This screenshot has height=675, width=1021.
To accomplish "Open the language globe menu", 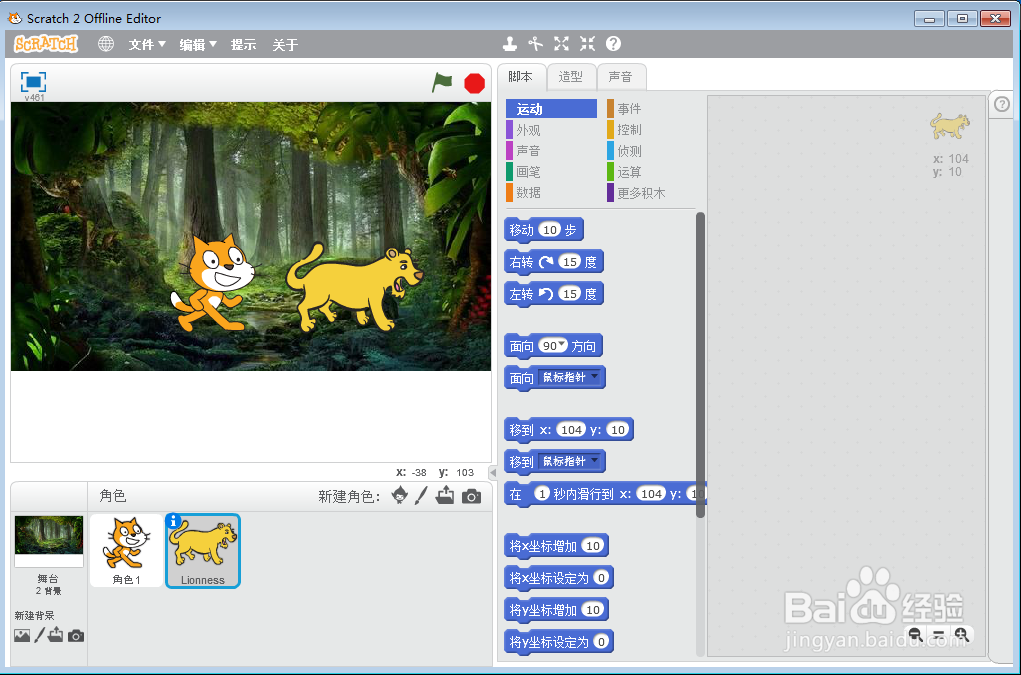I will click(105, 44).
